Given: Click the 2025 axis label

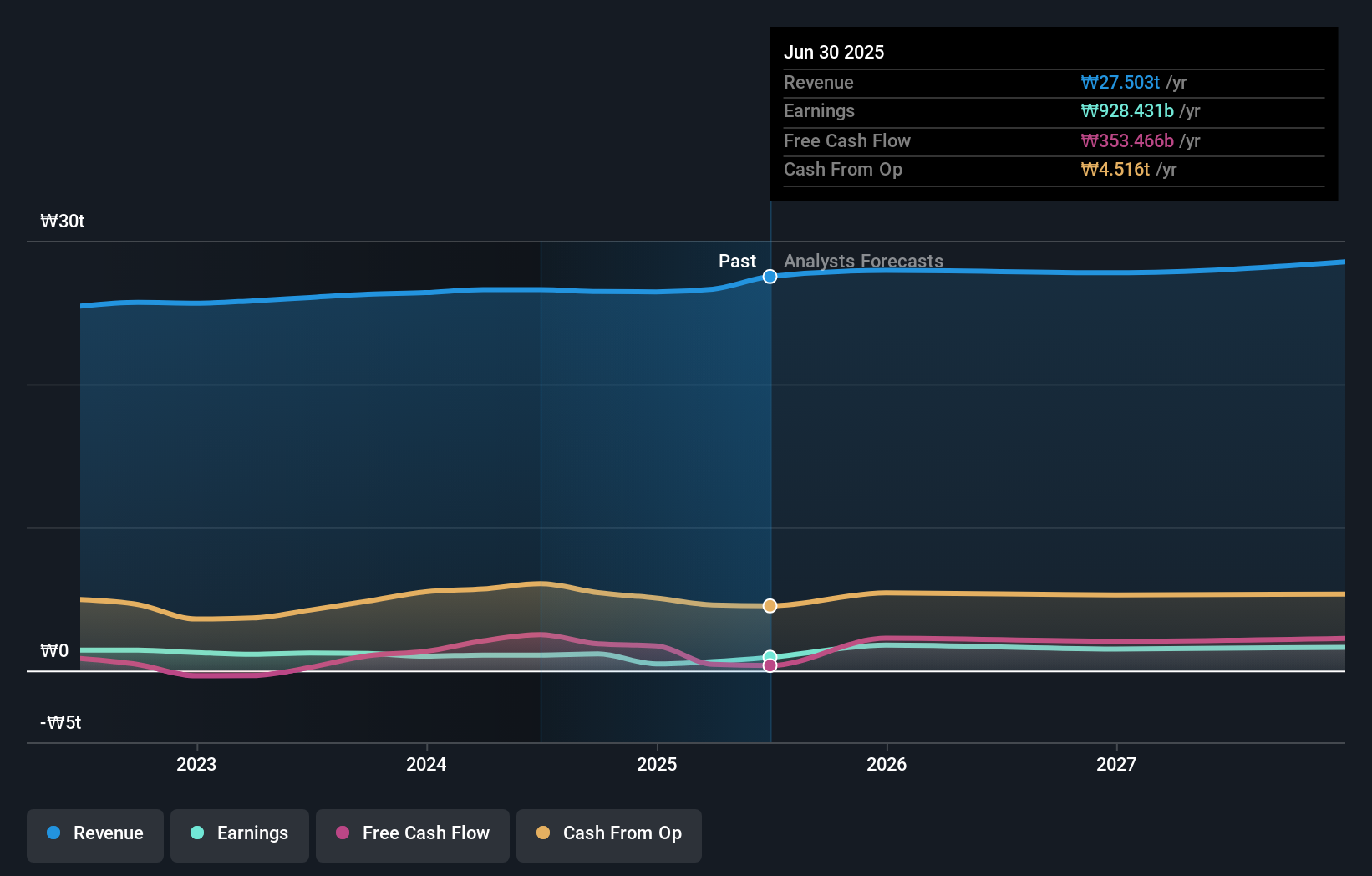Looking at the screenshot, I should (x=657, y=763).
